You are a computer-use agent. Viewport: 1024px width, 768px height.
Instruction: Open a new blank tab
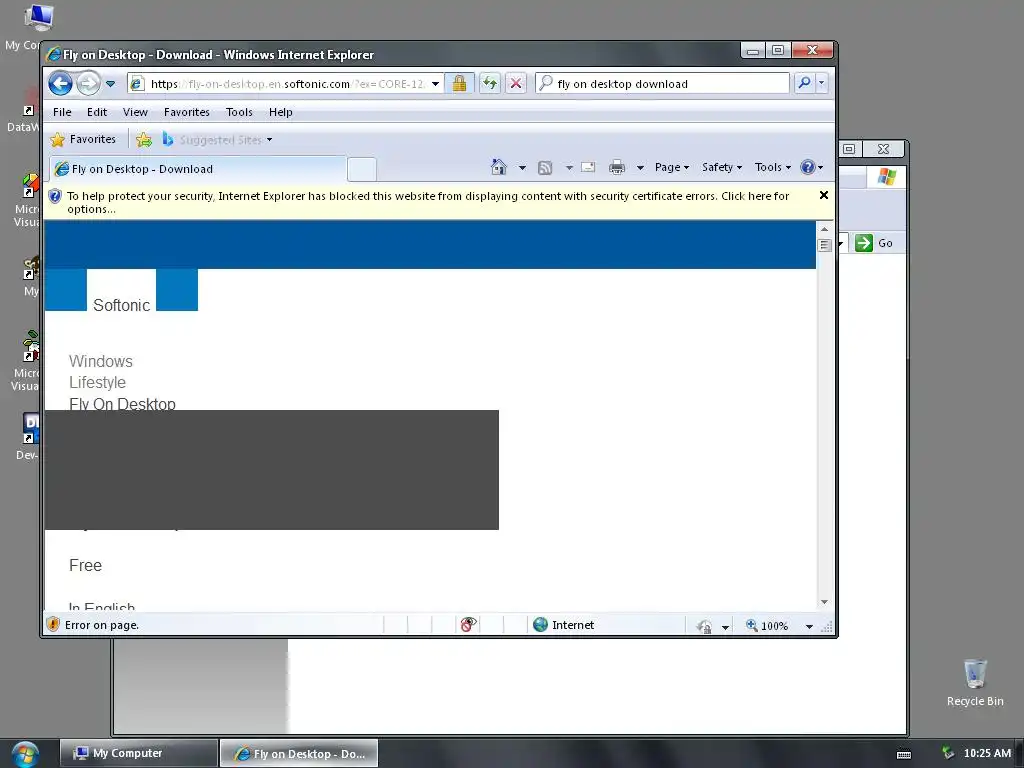pyautogui.click(x=361, y=169)
